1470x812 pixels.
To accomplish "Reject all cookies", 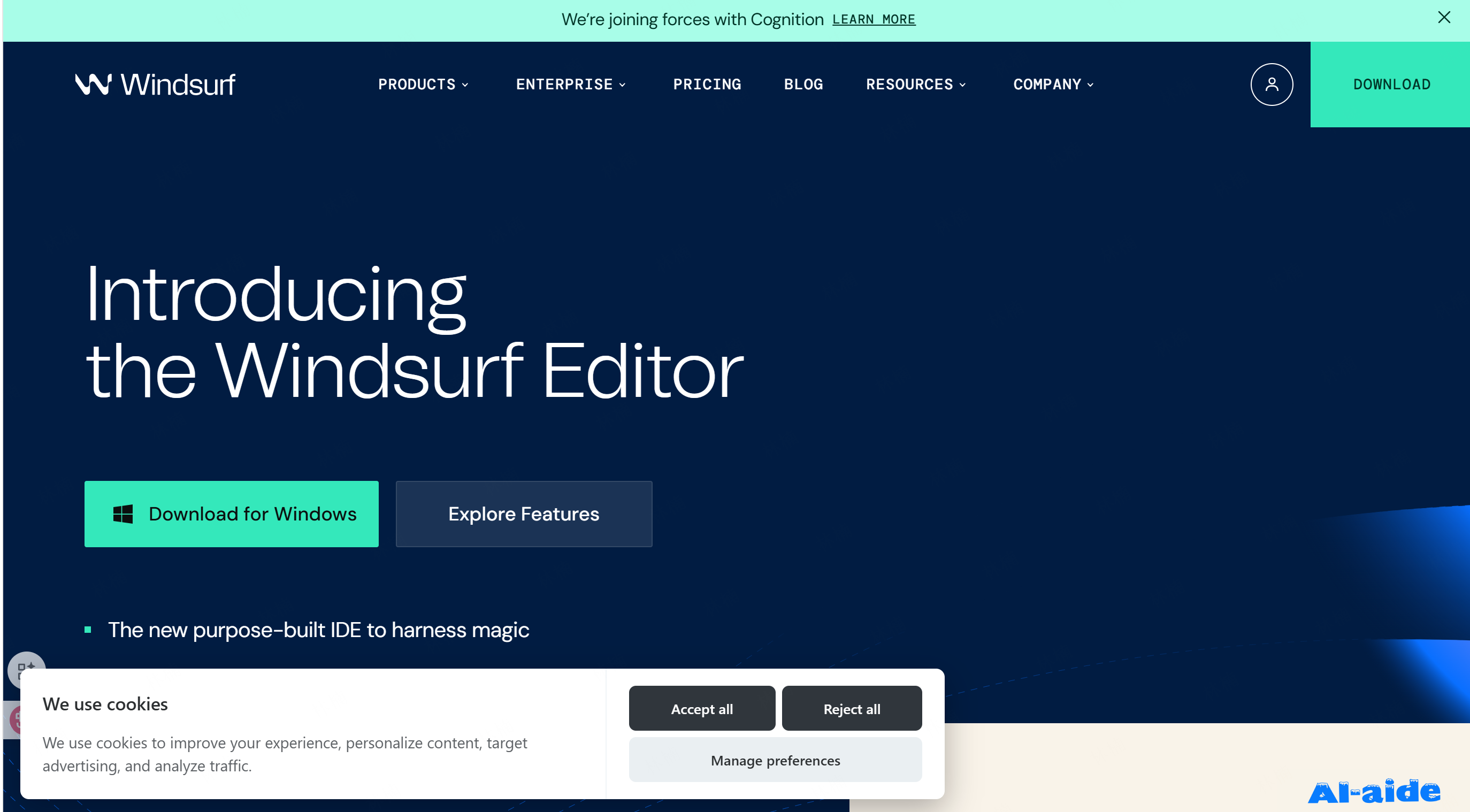I will click(x=852, y=709).
